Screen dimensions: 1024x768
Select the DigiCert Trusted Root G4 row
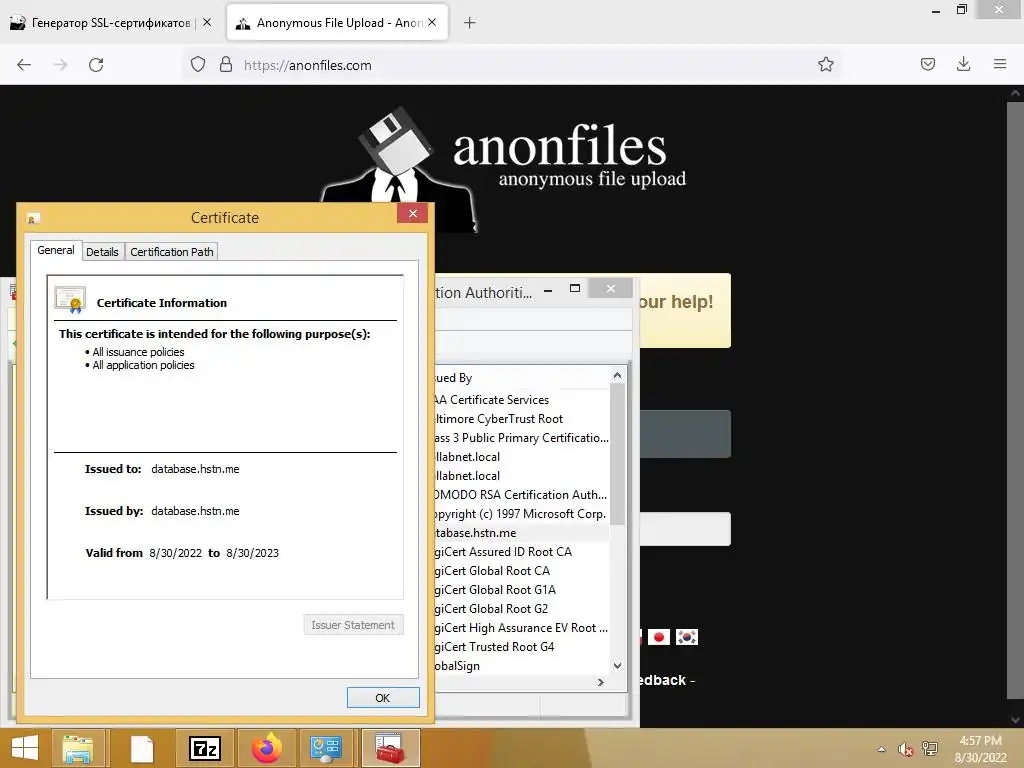coord(521,647)
